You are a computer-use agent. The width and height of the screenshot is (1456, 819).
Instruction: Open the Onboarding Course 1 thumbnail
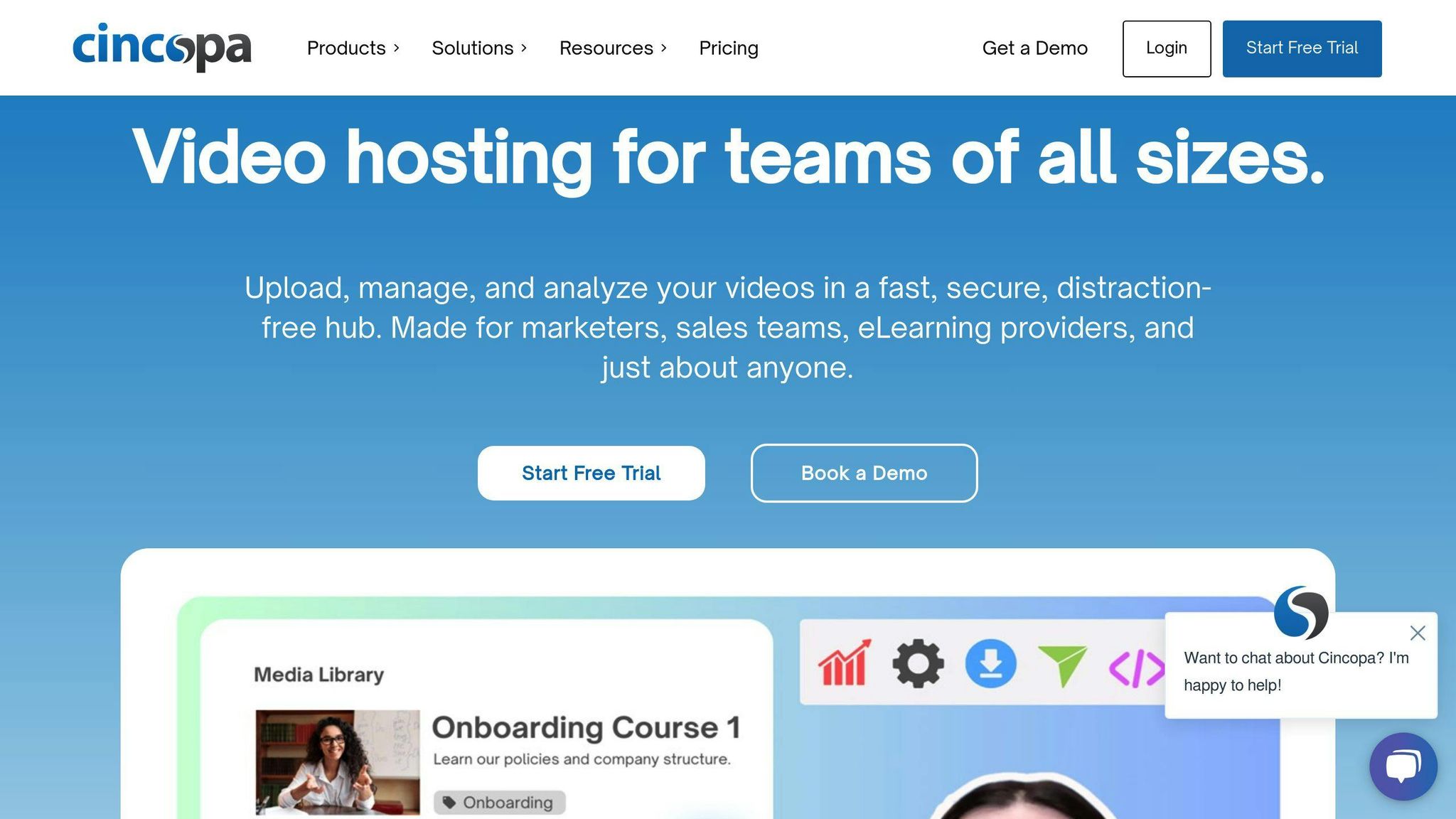click(x=338, y=761)
